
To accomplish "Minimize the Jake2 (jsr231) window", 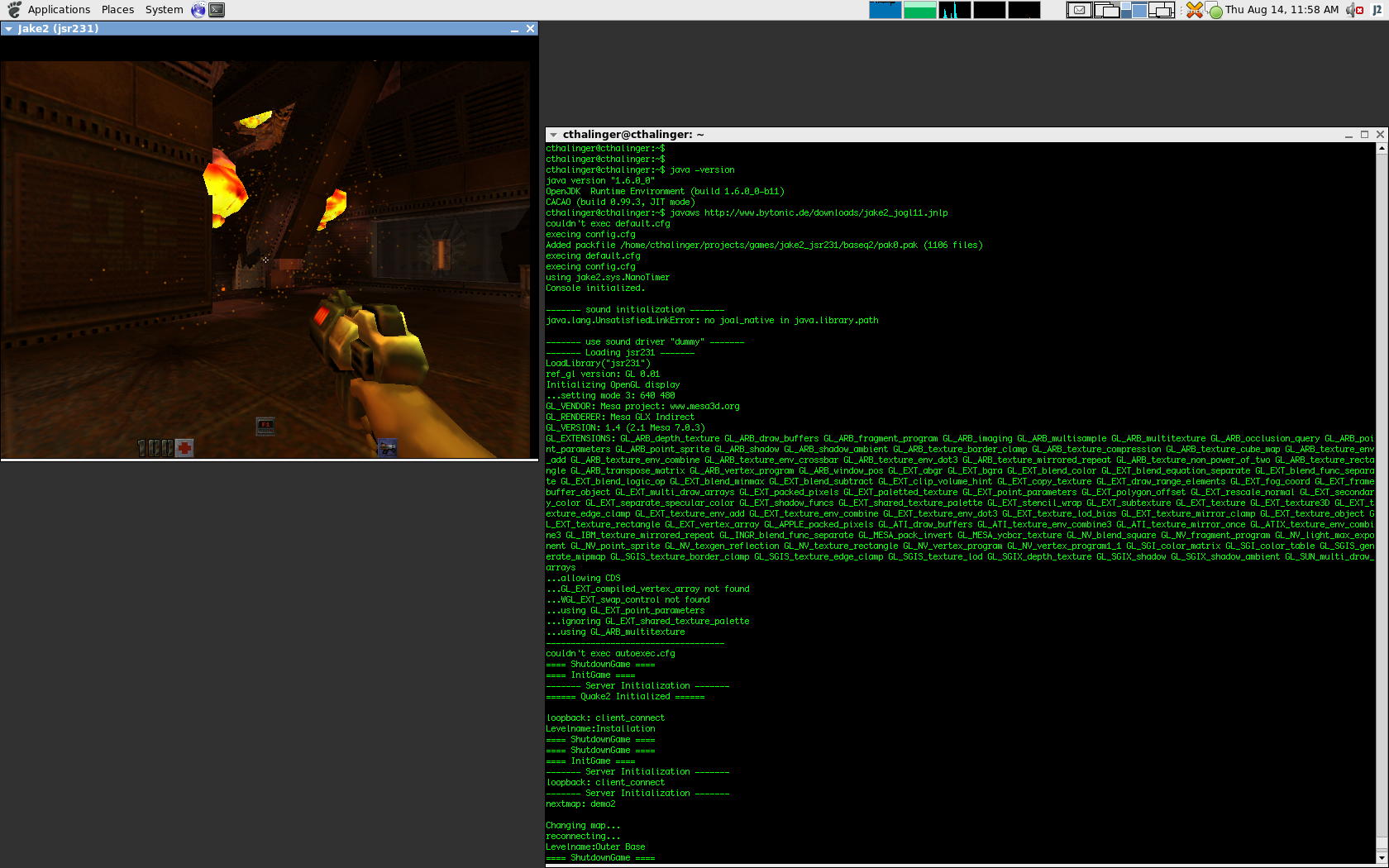I will coord(514,29).
